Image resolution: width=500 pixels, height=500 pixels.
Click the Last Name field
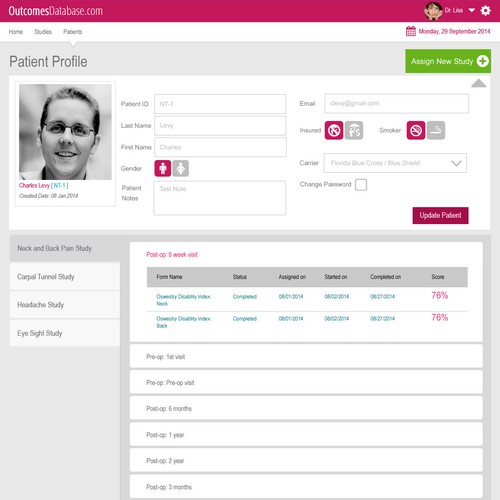tap(220, 125)
